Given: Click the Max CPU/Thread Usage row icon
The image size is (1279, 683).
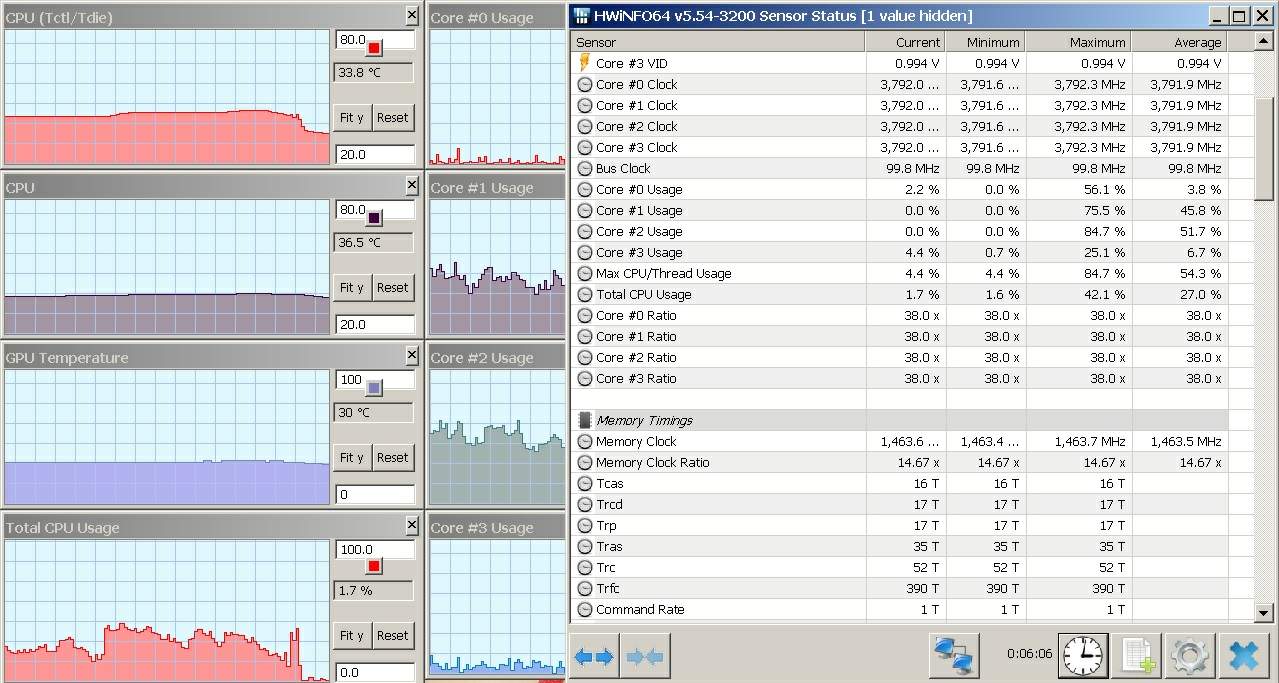Looking at the screenshot, I should pyautogui.click(x=585, y=273).
